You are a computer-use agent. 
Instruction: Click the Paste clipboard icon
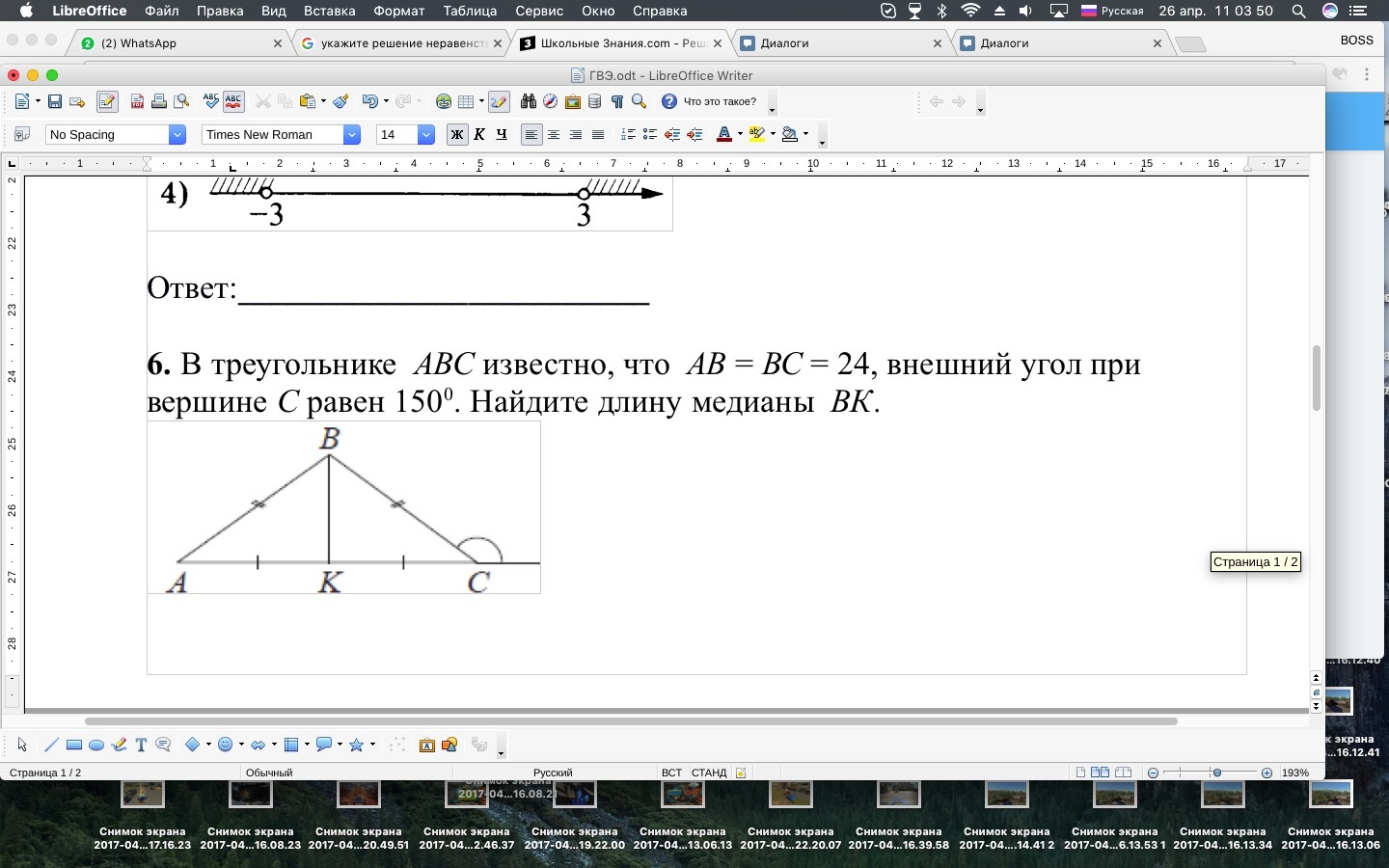[308, 101]
